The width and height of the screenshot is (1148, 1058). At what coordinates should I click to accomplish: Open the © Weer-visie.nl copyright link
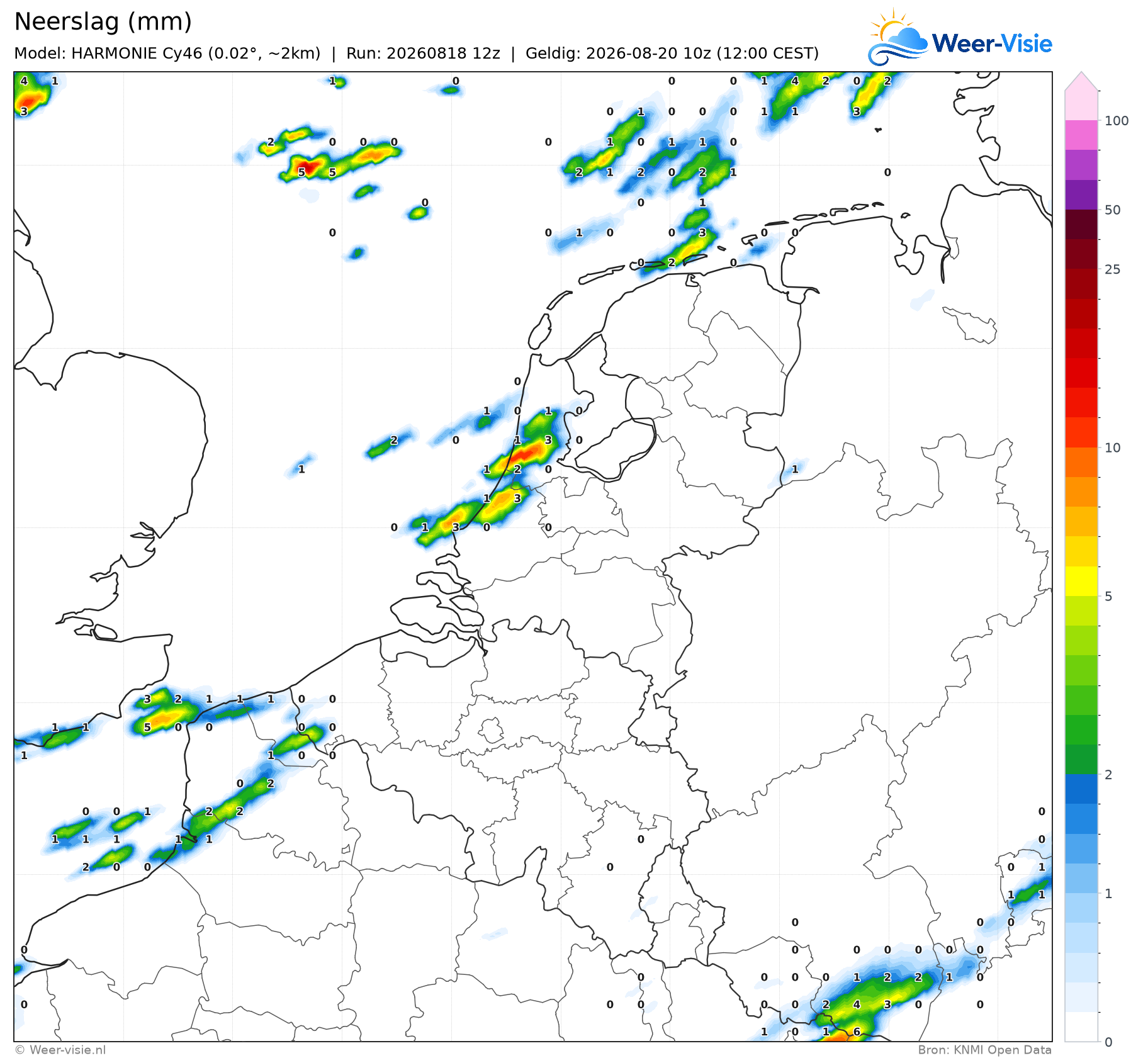60,1049
